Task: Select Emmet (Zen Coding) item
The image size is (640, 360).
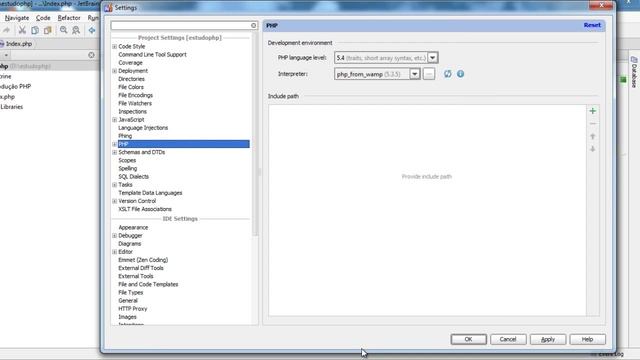Action: pos(143,260)
